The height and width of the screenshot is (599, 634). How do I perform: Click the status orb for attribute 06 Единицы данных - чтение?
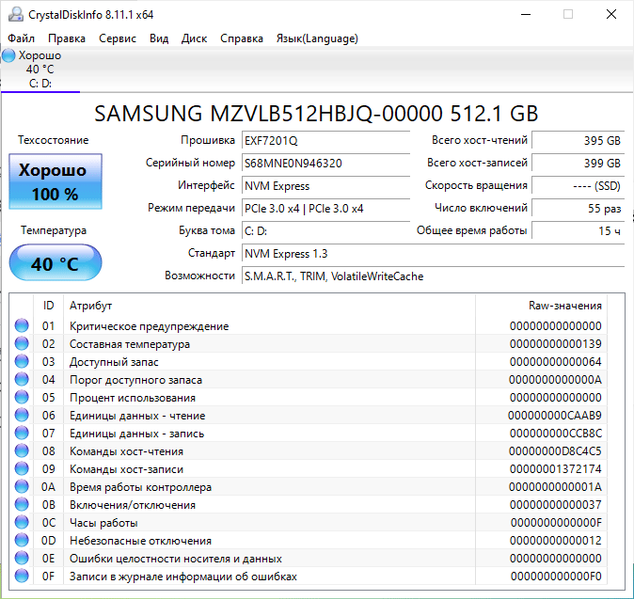tap(21, 415)
